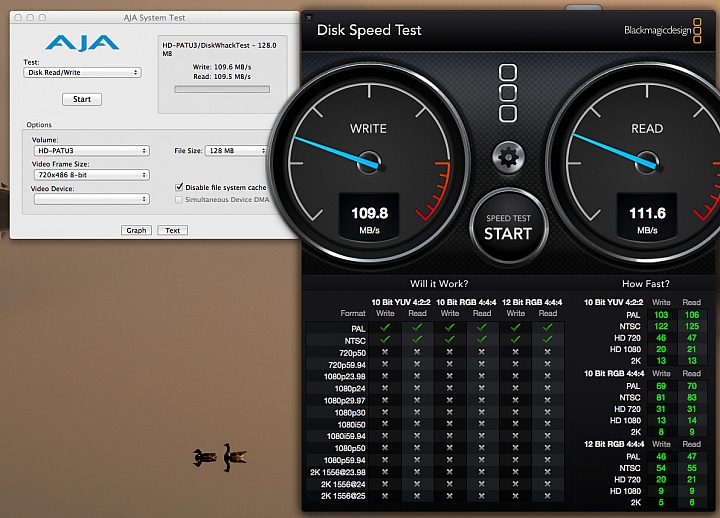The image size is (720, 518).
Task: Open the File Size dropdown
Action: [x=236, y=151]
